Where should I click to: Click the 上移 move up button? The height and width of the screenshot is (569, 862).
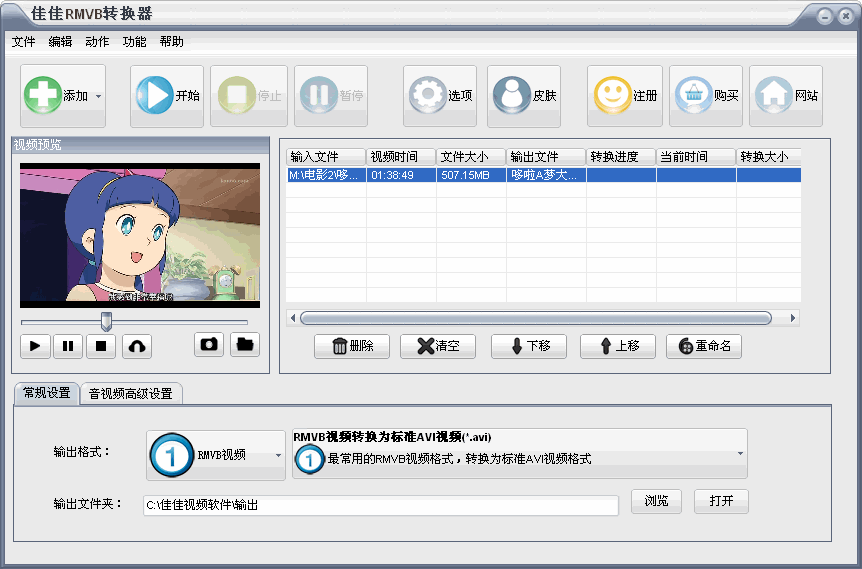click(618, 346)
